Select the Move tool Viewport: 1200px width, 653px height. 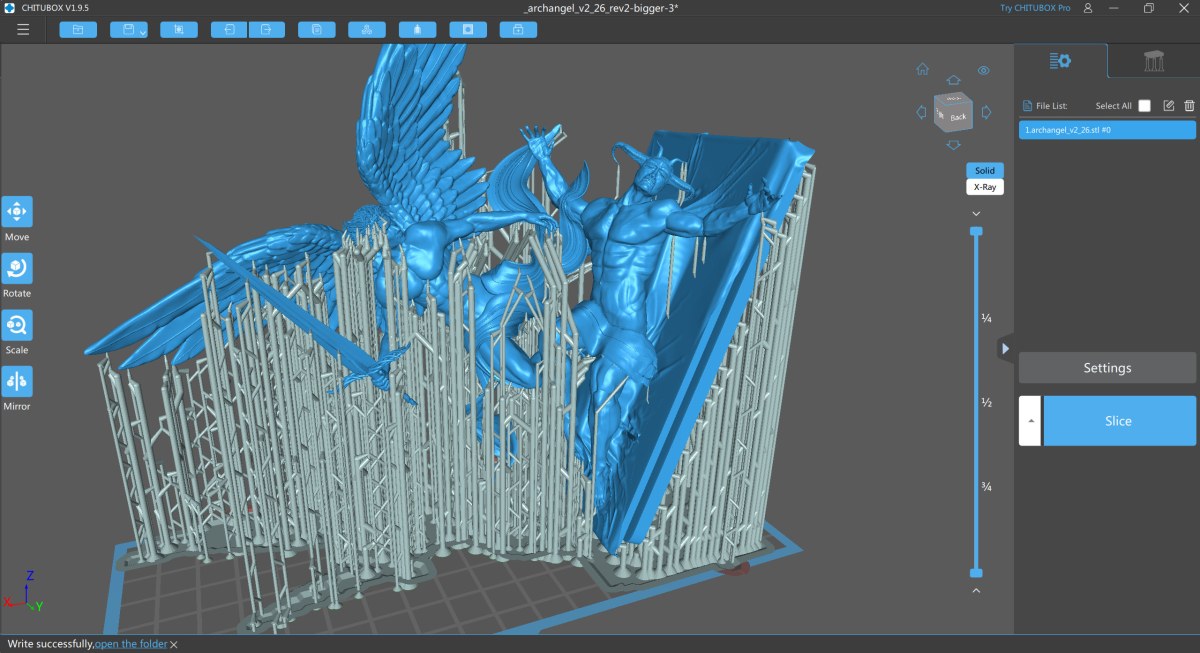pyautogui.click(x=17, y=212)
